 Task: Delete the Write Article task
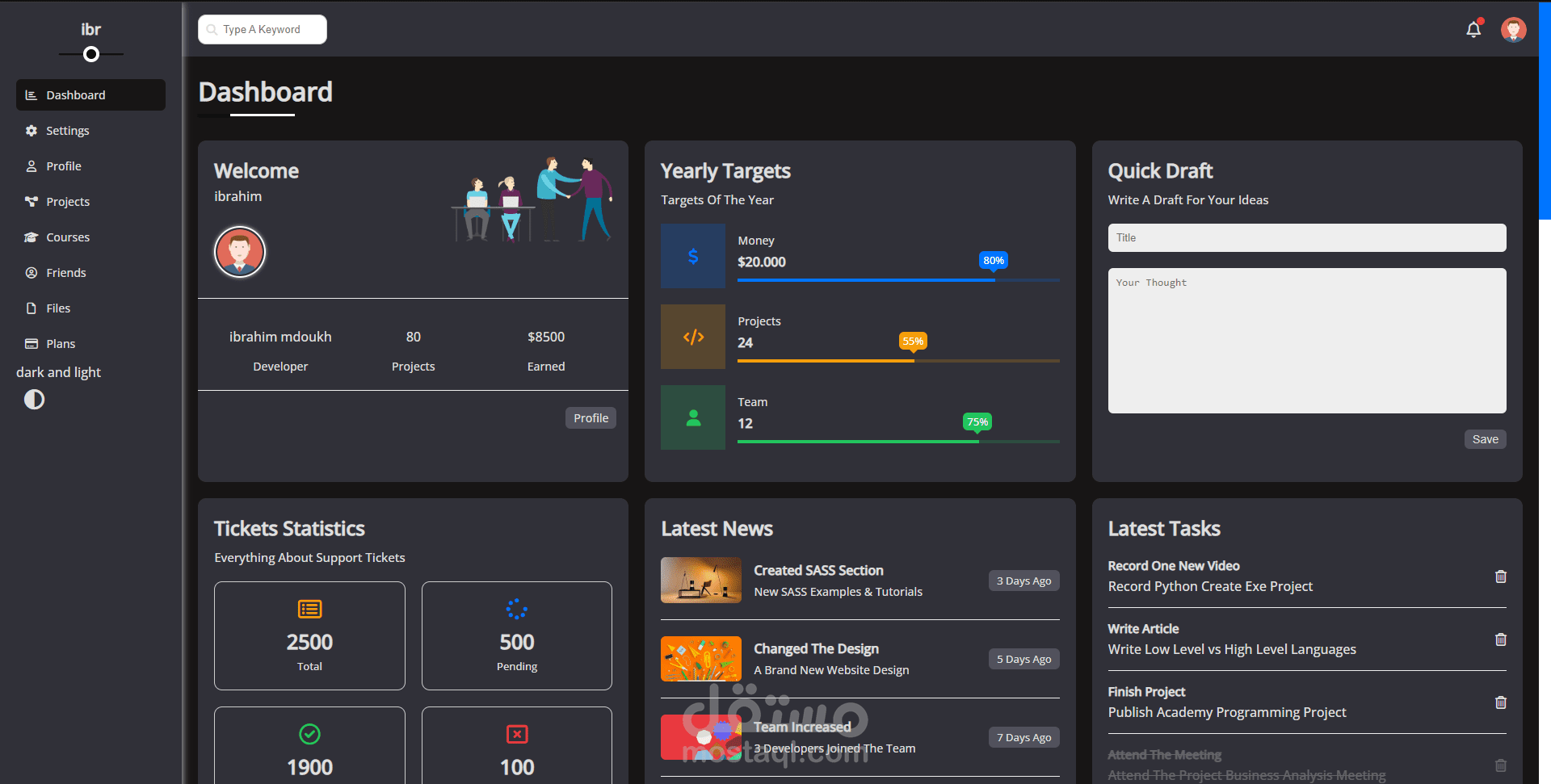[1501, 639]
